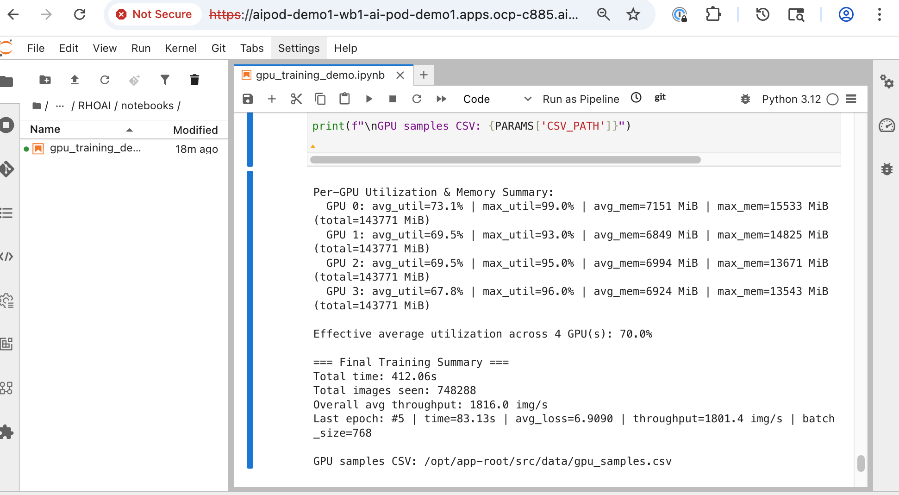This screenshot has width=899, height=495.
Task: Open the File menu
Action: pos(36,48)
